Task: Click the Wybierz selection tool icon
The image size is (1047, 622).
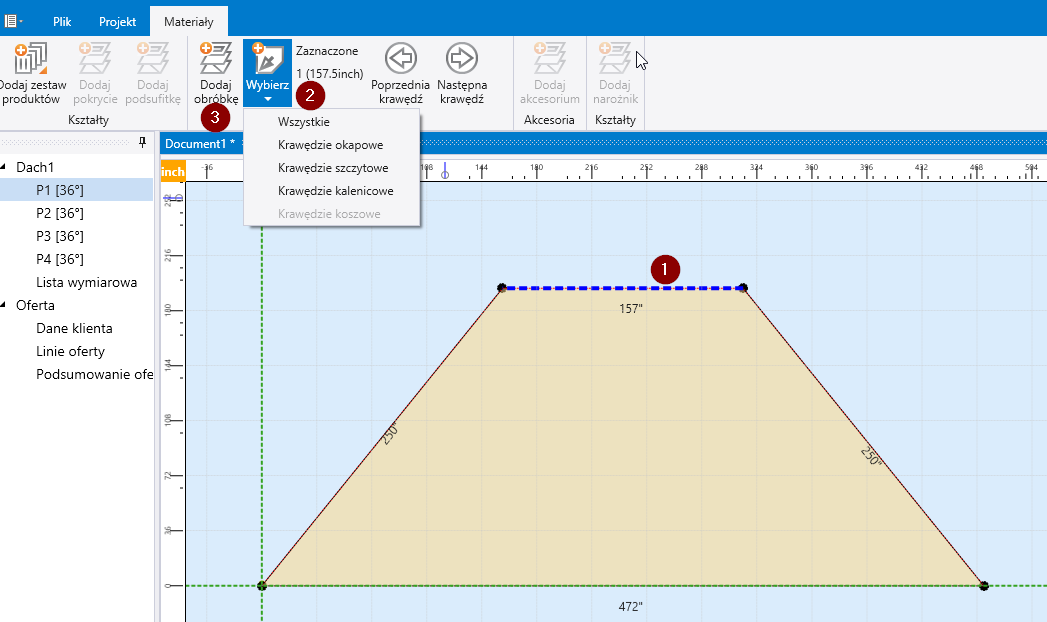Action: (268, 59)
